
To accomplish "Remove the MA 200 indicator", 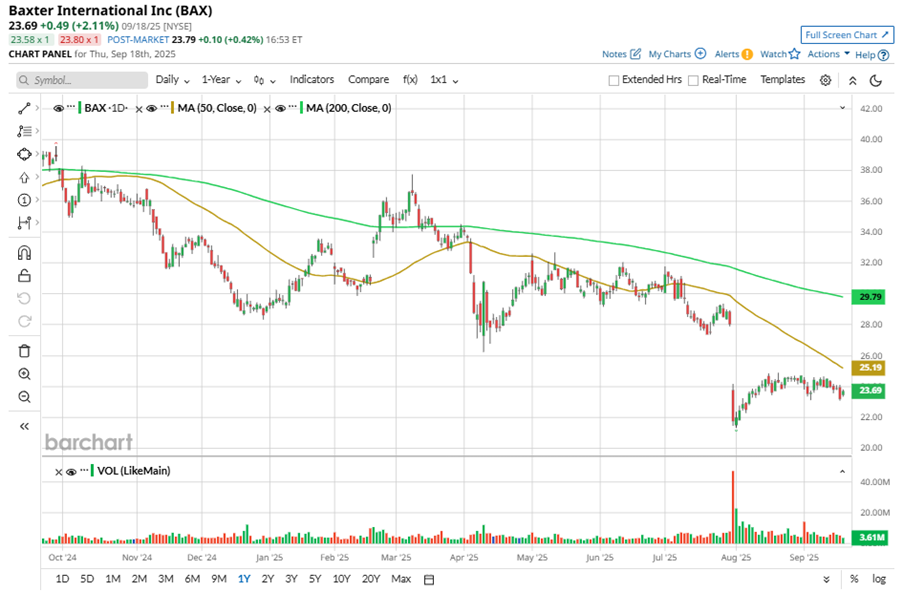I will [267, 109].
